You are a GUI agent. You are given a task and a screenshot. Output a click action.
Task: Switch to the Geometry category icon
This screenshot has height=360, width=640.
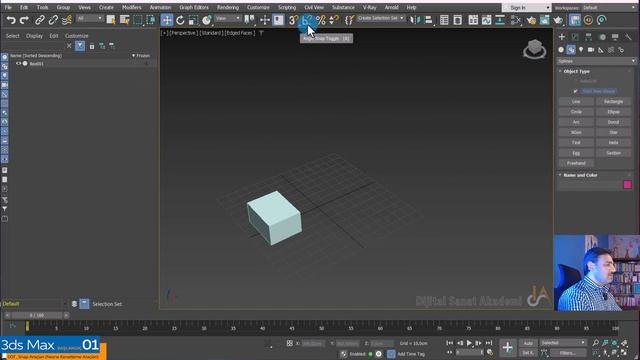click(x=561, y=50)
